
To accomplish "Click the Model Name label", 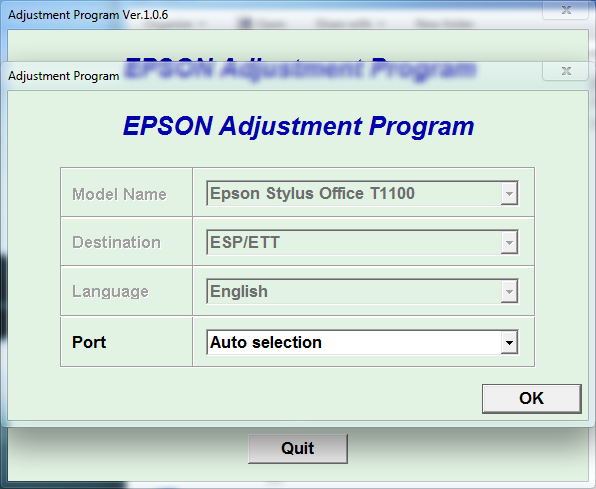I will 119,194.
